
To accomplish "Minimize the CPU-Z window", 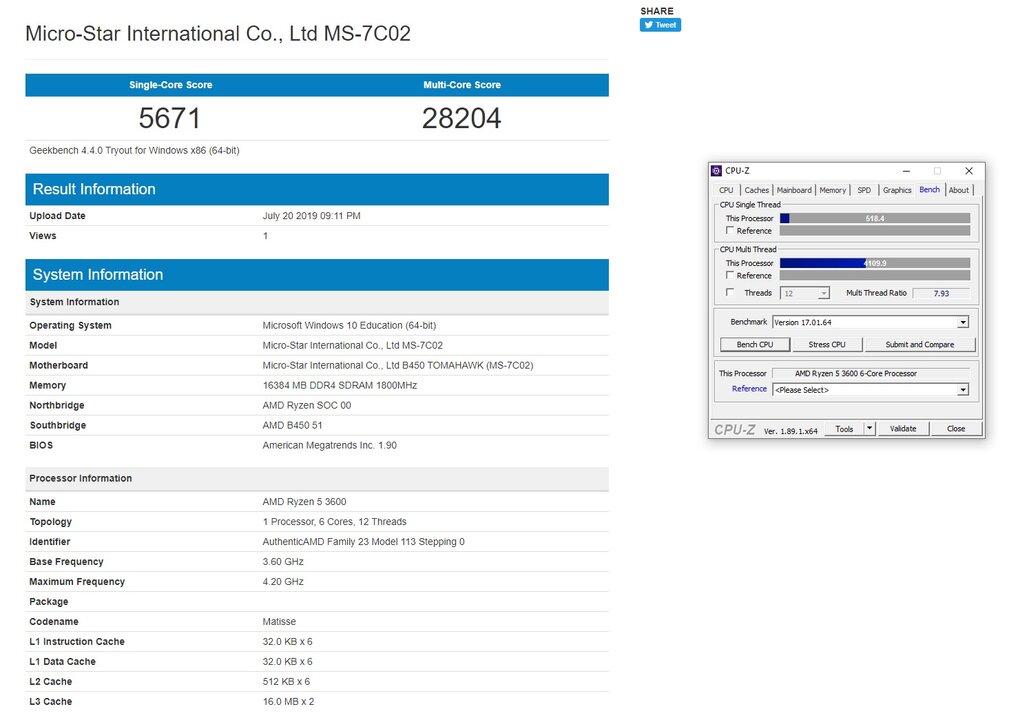I will pyautogui.click(x=906, y=171).
